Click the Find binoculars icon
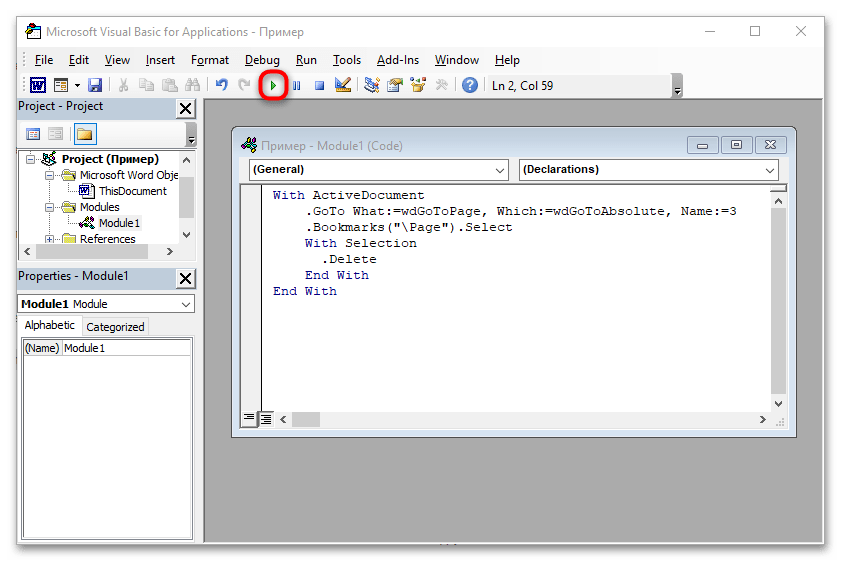Viewport: 841px width, 561px height. [x=192, y=86]
